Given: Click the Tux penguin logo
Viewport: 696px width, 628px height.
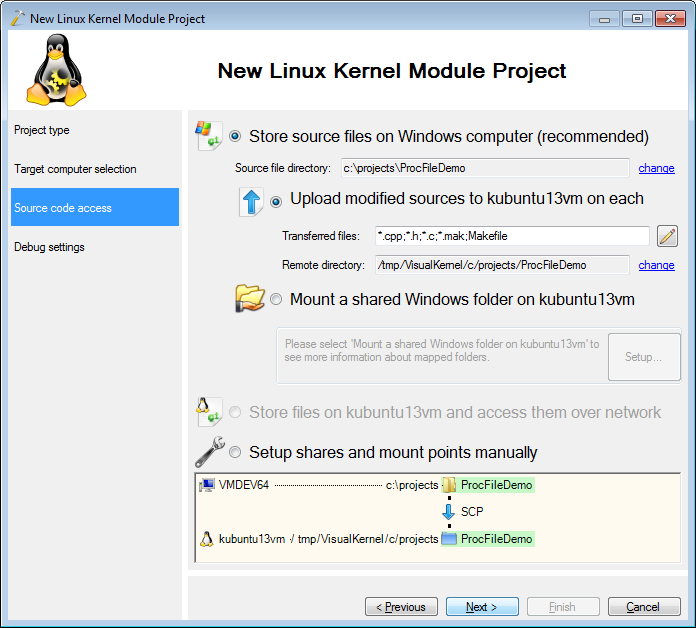Looking at the screenshot, I should pos(56,70).
